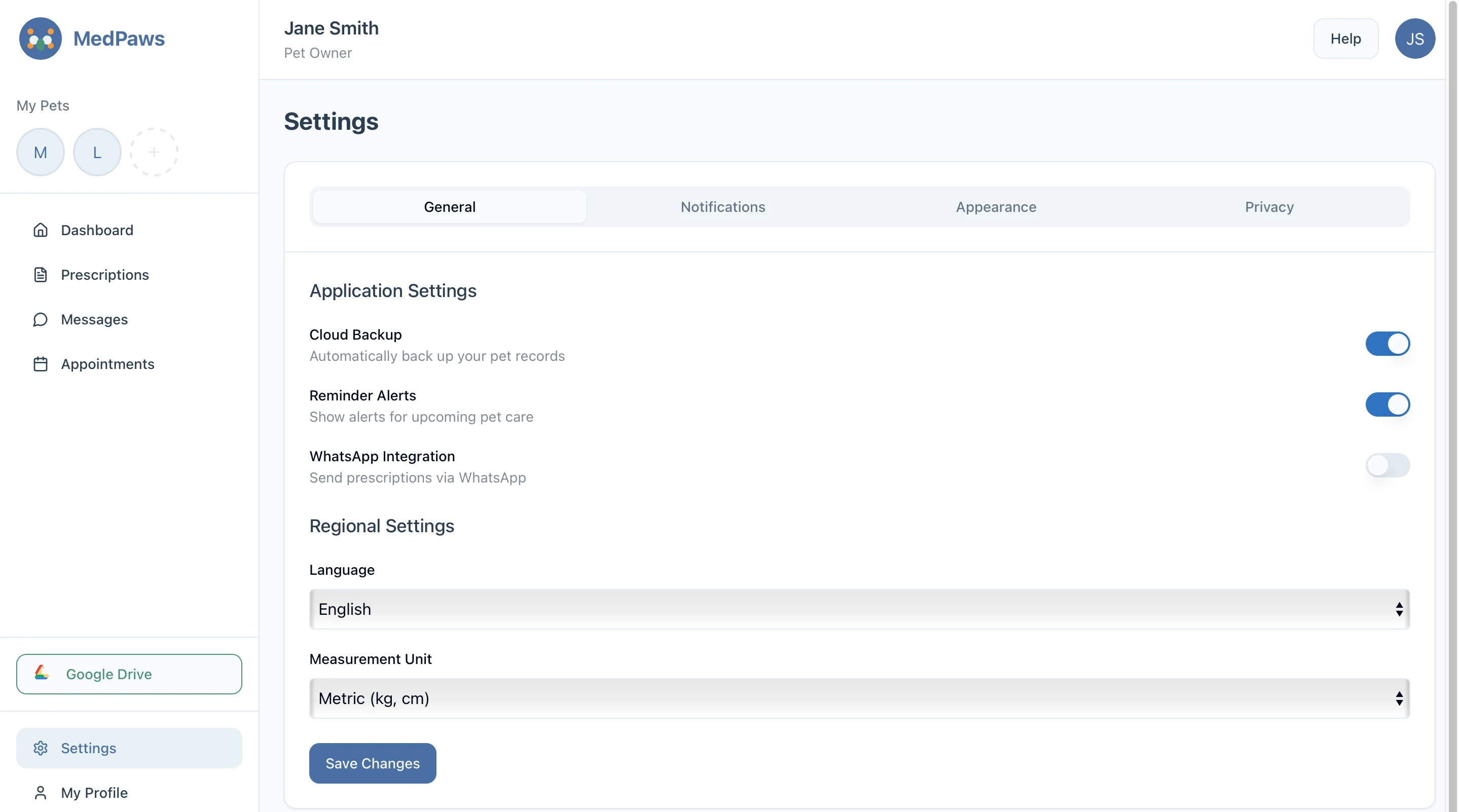
Task: Open My Profile in the sidebar
Action: [129, 793]
